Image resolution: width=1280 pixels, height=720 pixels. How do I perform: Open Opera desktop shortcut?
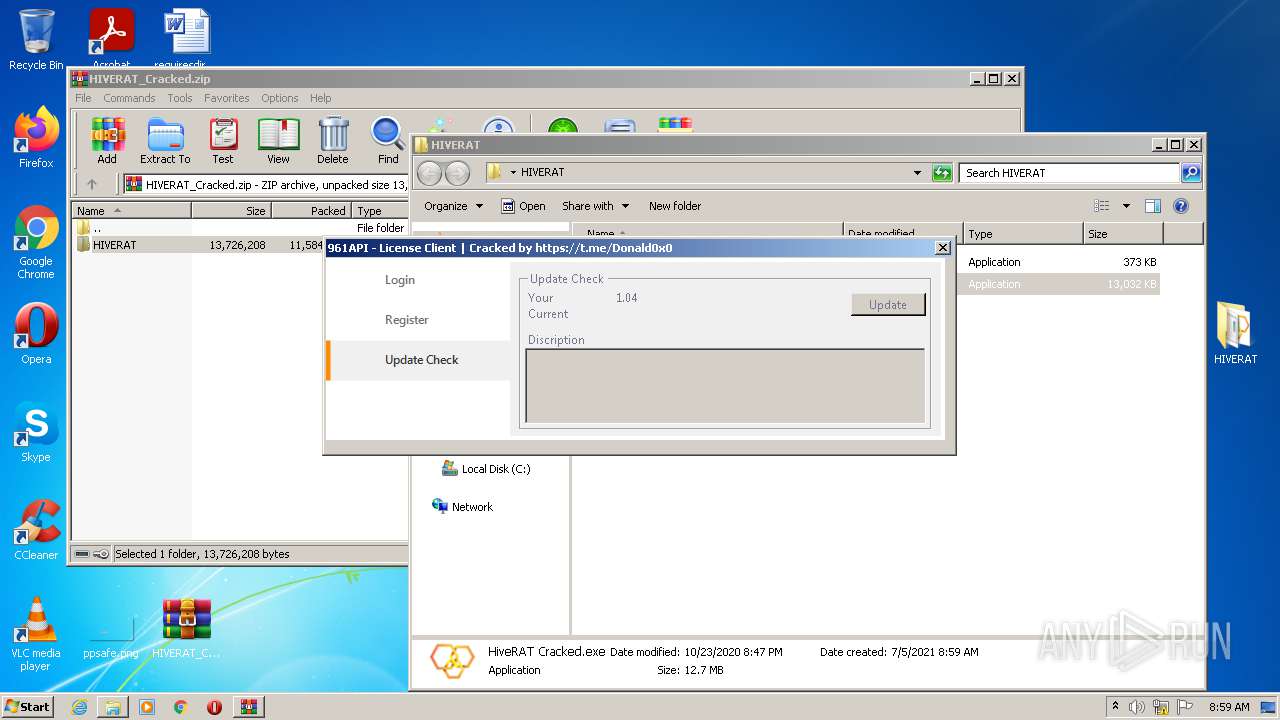pyautogui.click(x=36, y=335)
